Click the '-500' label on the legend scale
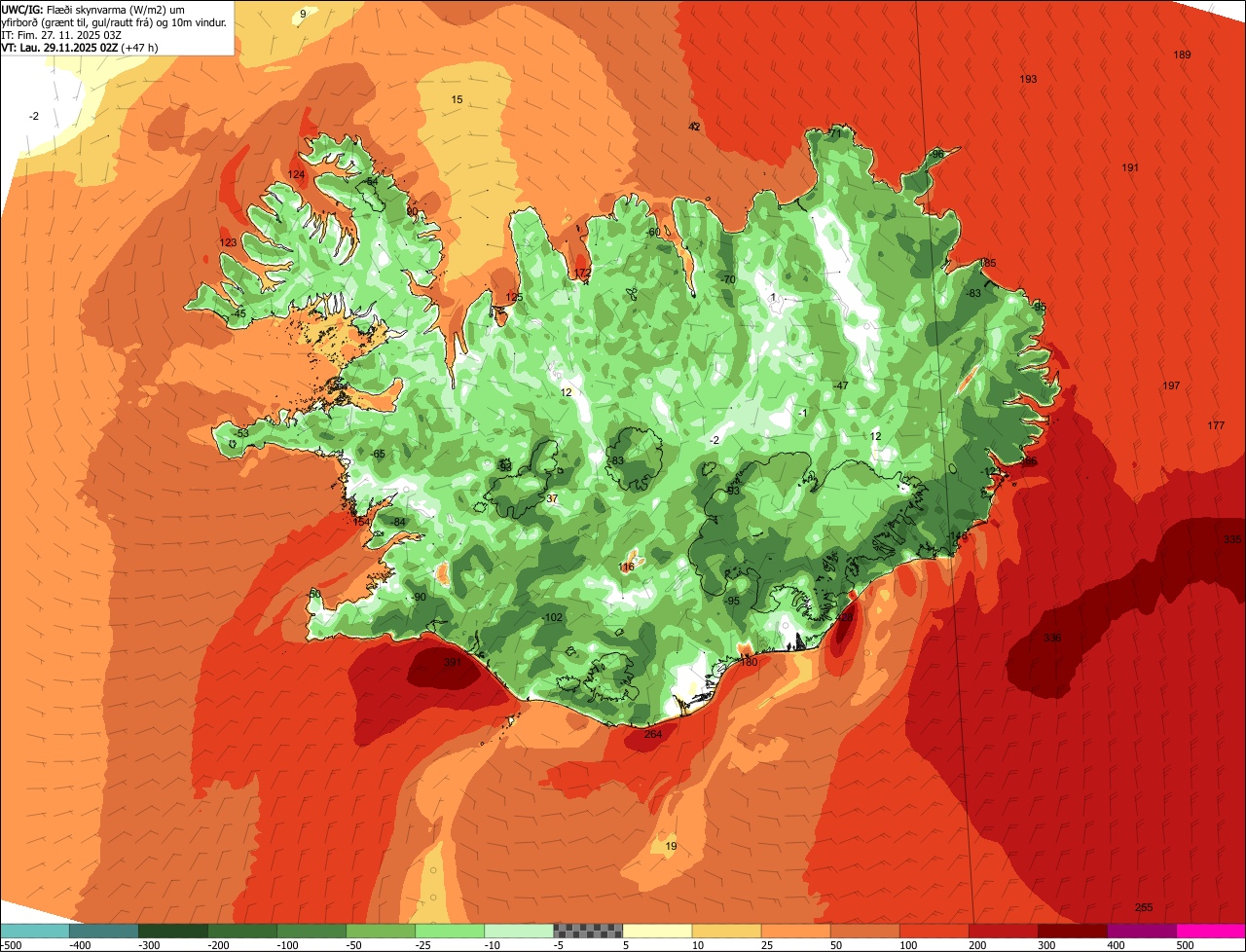The width and height of the screenshot is (1246, 952). click(x=11, y=945)
